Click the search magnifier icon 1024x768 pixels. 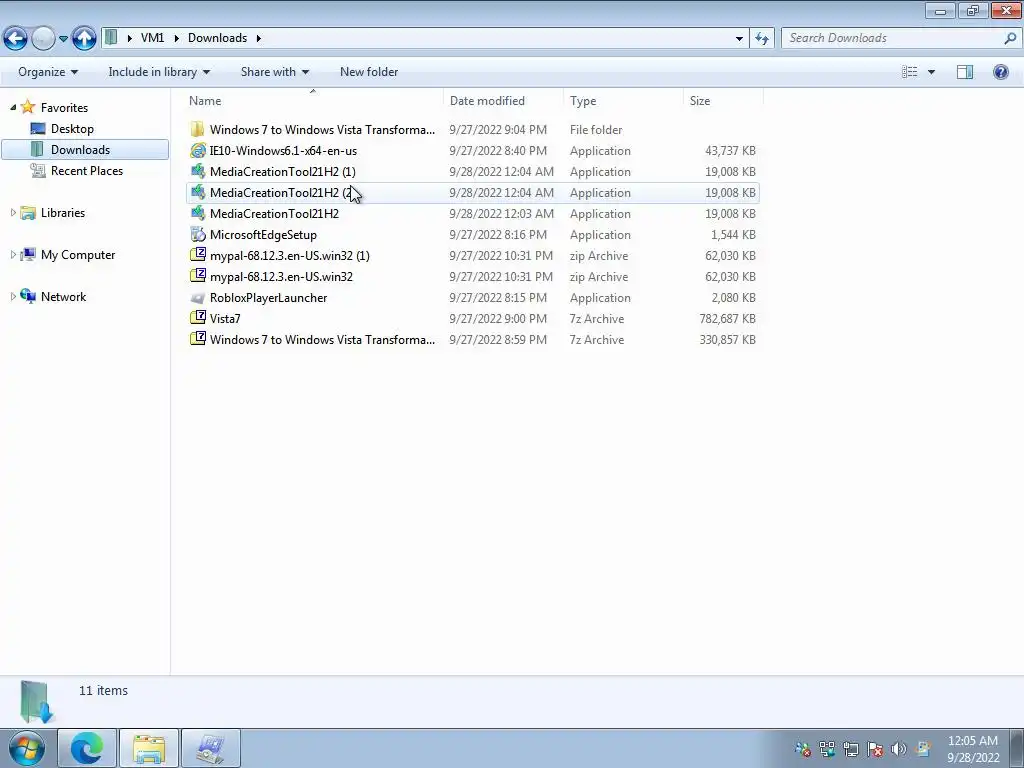click(x=1010, y=38)
